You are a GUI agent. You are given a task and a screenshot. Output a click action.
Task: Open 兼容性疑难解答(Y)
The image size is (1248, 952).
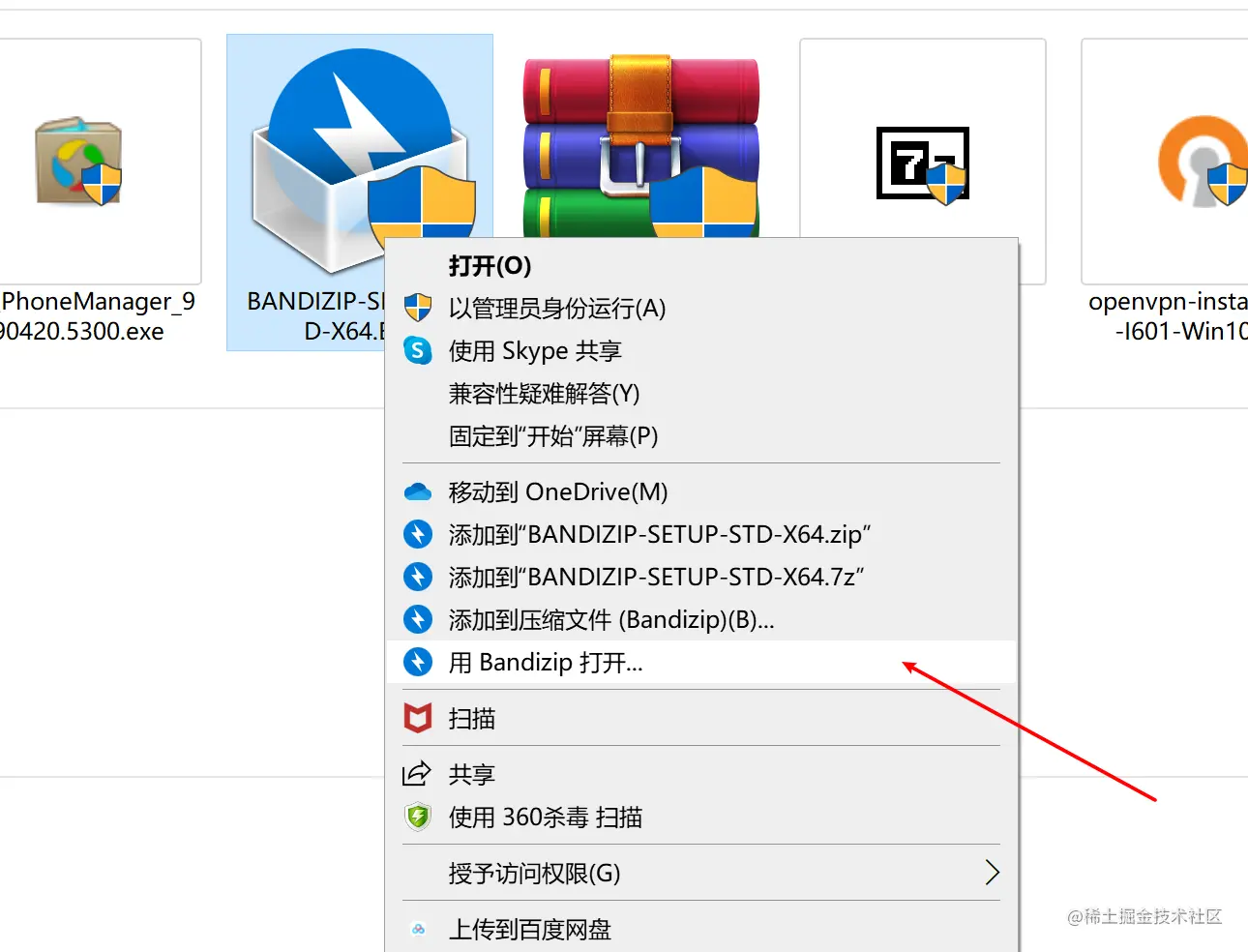(701, 394)
